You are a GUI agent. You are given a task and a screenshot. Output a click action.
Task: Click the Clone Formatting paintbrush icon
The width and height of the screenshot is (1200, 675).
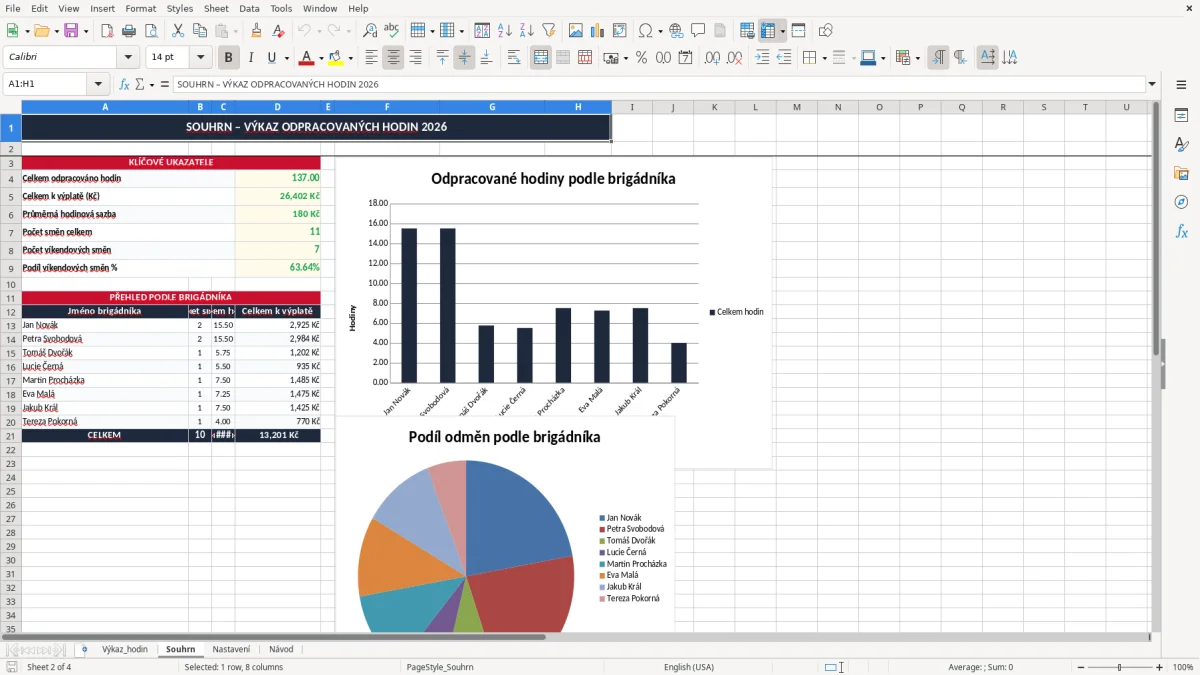(x=256, y=31)
